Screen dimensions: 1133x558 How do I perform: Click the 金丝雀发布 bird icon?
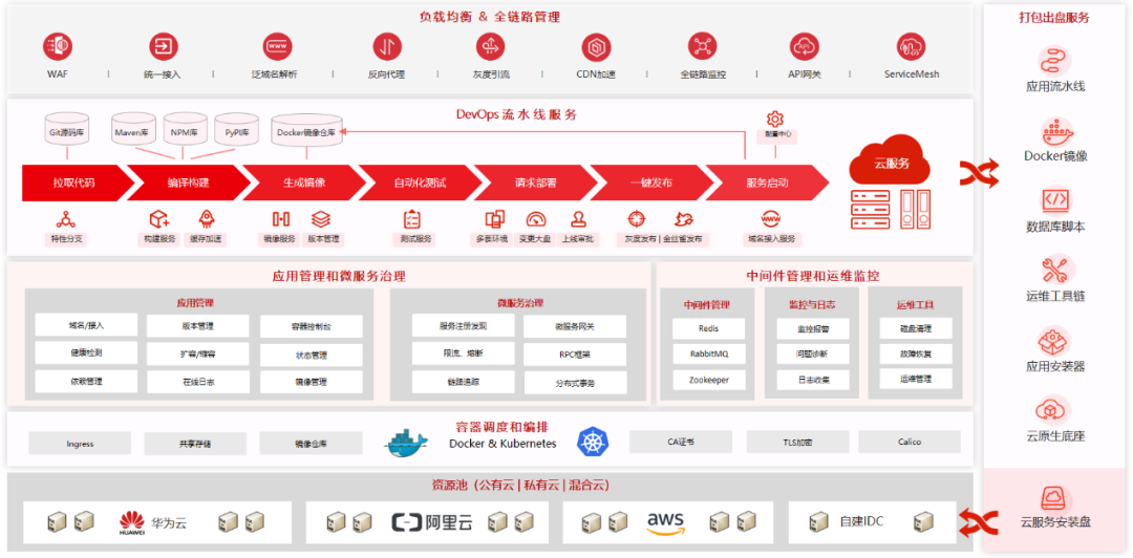coord(684,218)
